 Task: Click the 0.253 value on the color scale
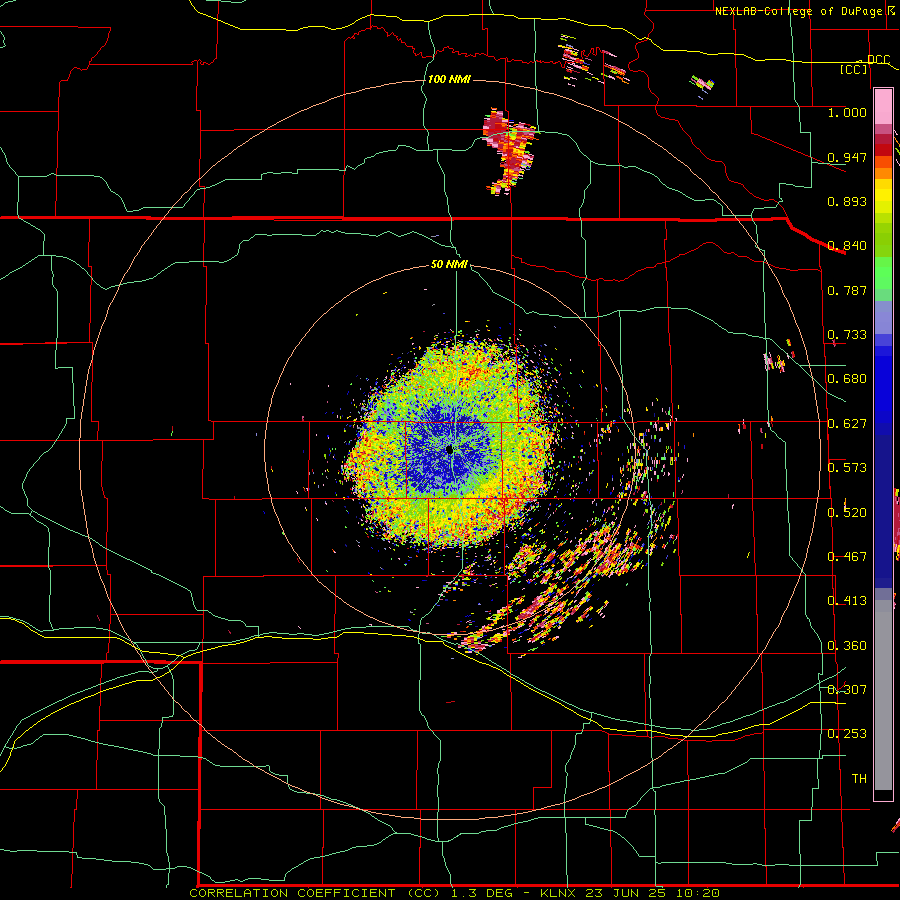pos(847,734)
